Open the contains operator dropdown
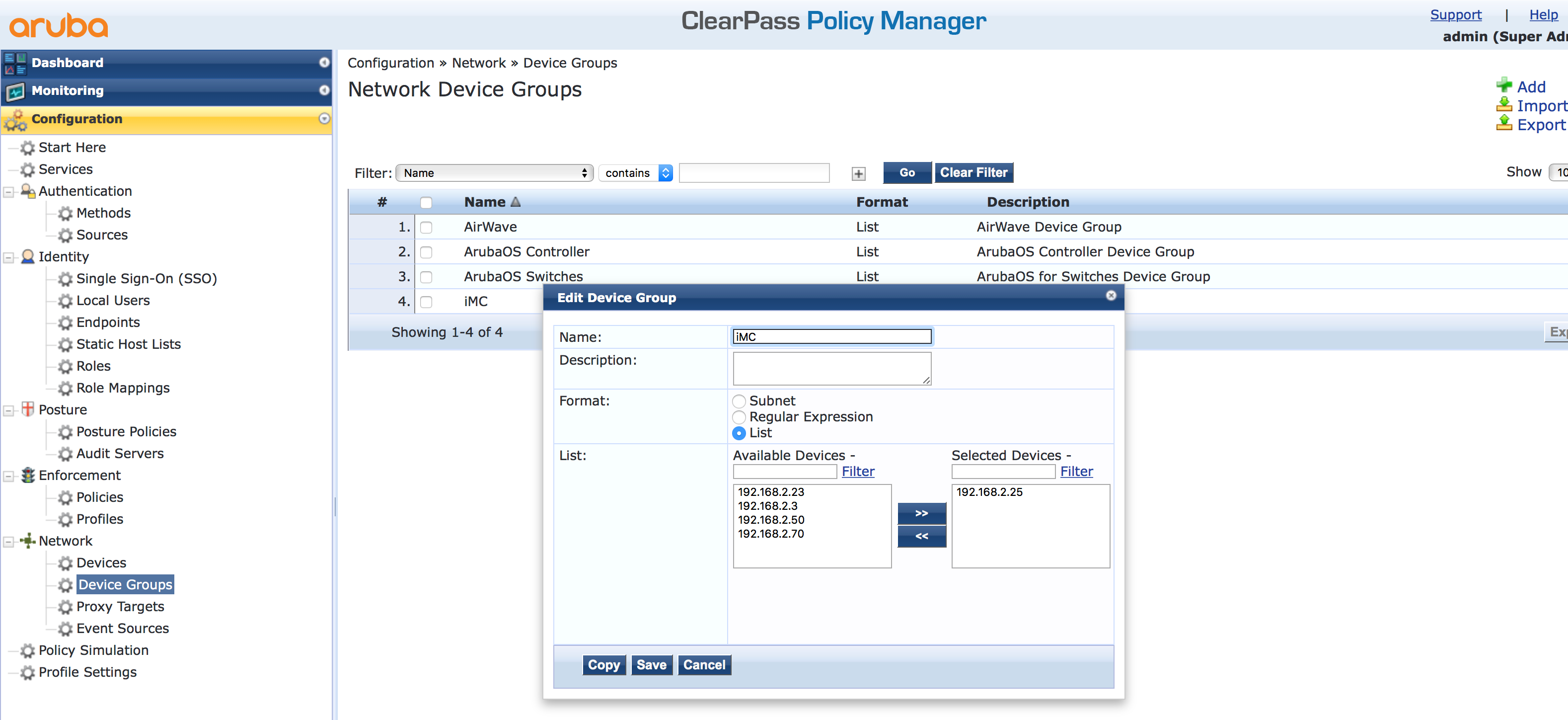The height and width of the screenshot is (720, 1568). coord(635,172)
